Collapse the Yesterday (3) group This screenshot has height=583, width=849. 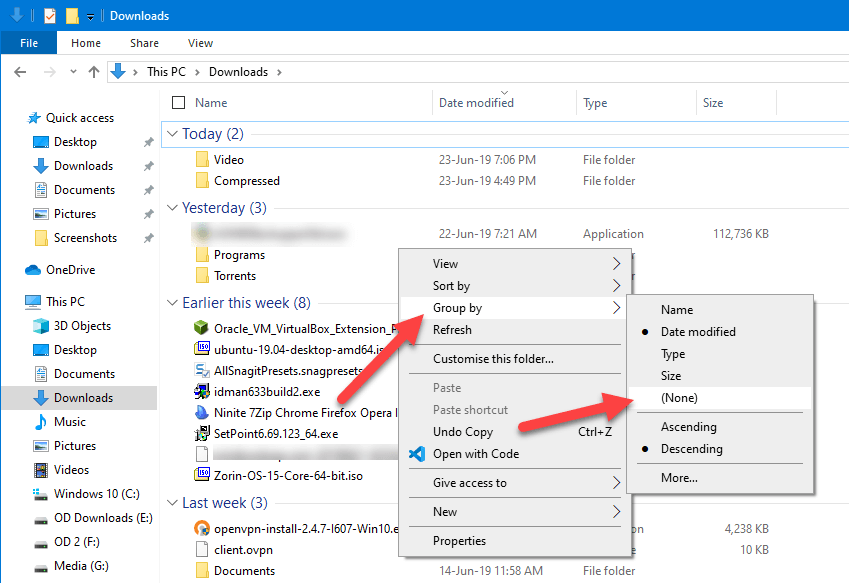point(173,207)
